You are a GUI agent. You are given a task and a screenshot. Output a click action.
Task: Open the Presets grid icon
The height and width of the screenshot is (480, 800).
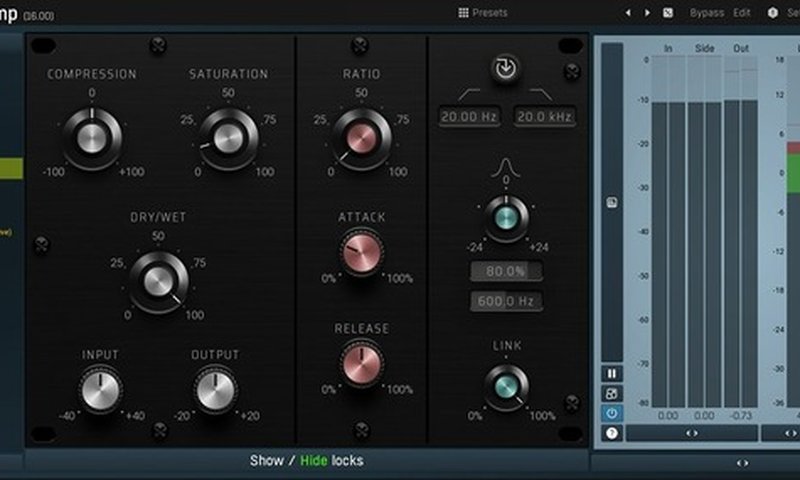coord(463,13)
